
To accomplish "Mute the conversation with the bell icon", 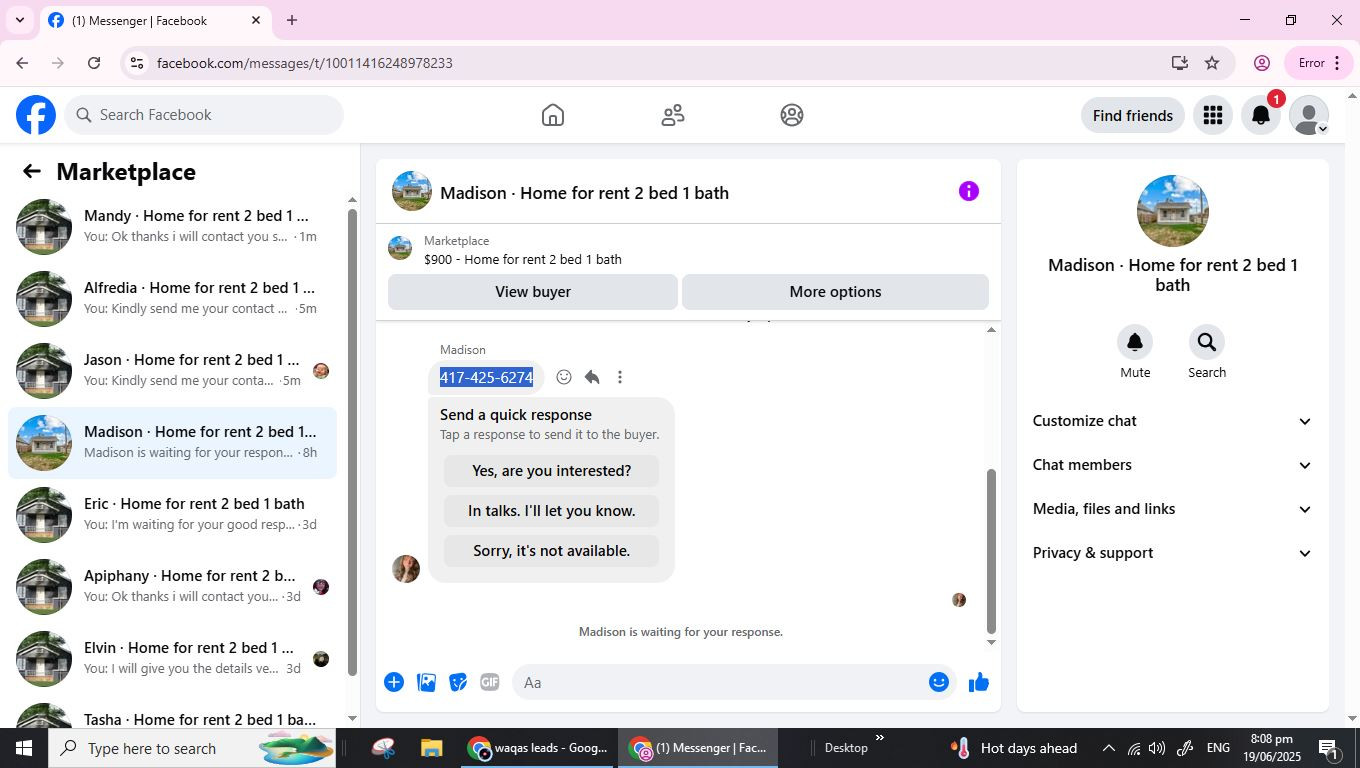I will pyautogui.click(x=1135, y=343).
